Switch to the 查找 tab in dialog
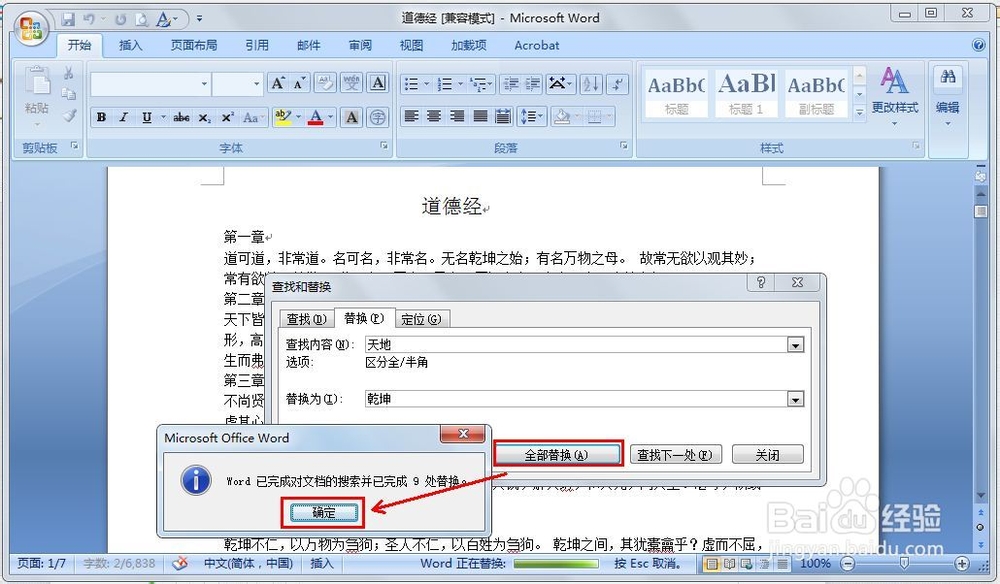This screenshot has height=584, width=1000. (x=304, y=318)
